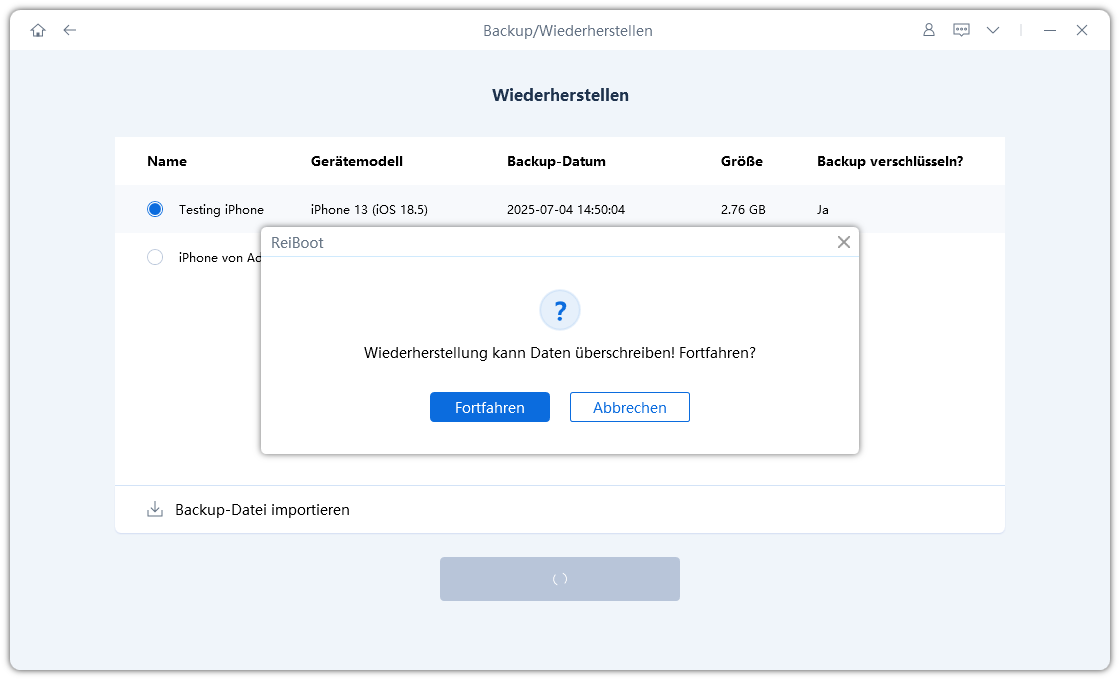Screen dimensions: 1120x680
Task: Select the Testing iPhone backup radio button
Action: pos(155,208)
